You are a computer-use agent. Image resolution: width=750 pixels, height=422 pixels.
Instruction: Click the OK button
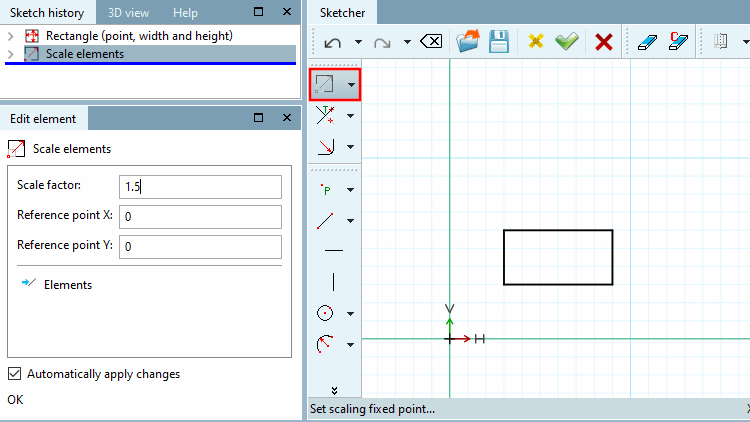(15, 400)
